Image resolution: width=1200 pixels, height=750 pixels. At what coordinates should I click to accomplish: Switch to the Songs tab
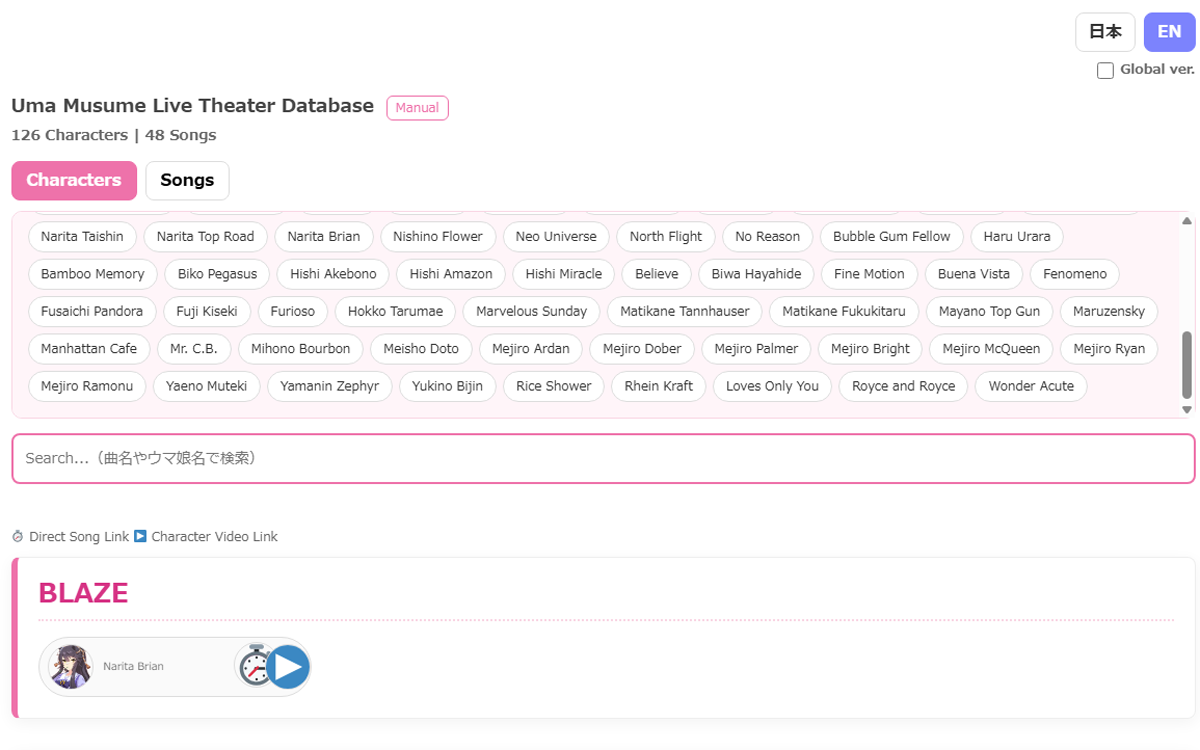[x=187, y=180]
